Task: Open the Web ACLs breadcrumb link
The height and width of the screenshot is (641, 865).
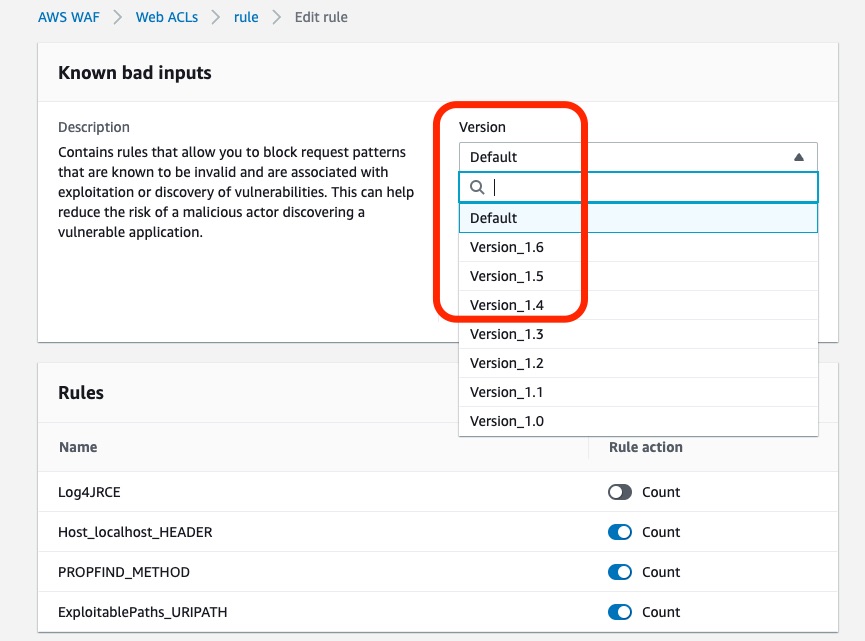Action: (167, 17)
